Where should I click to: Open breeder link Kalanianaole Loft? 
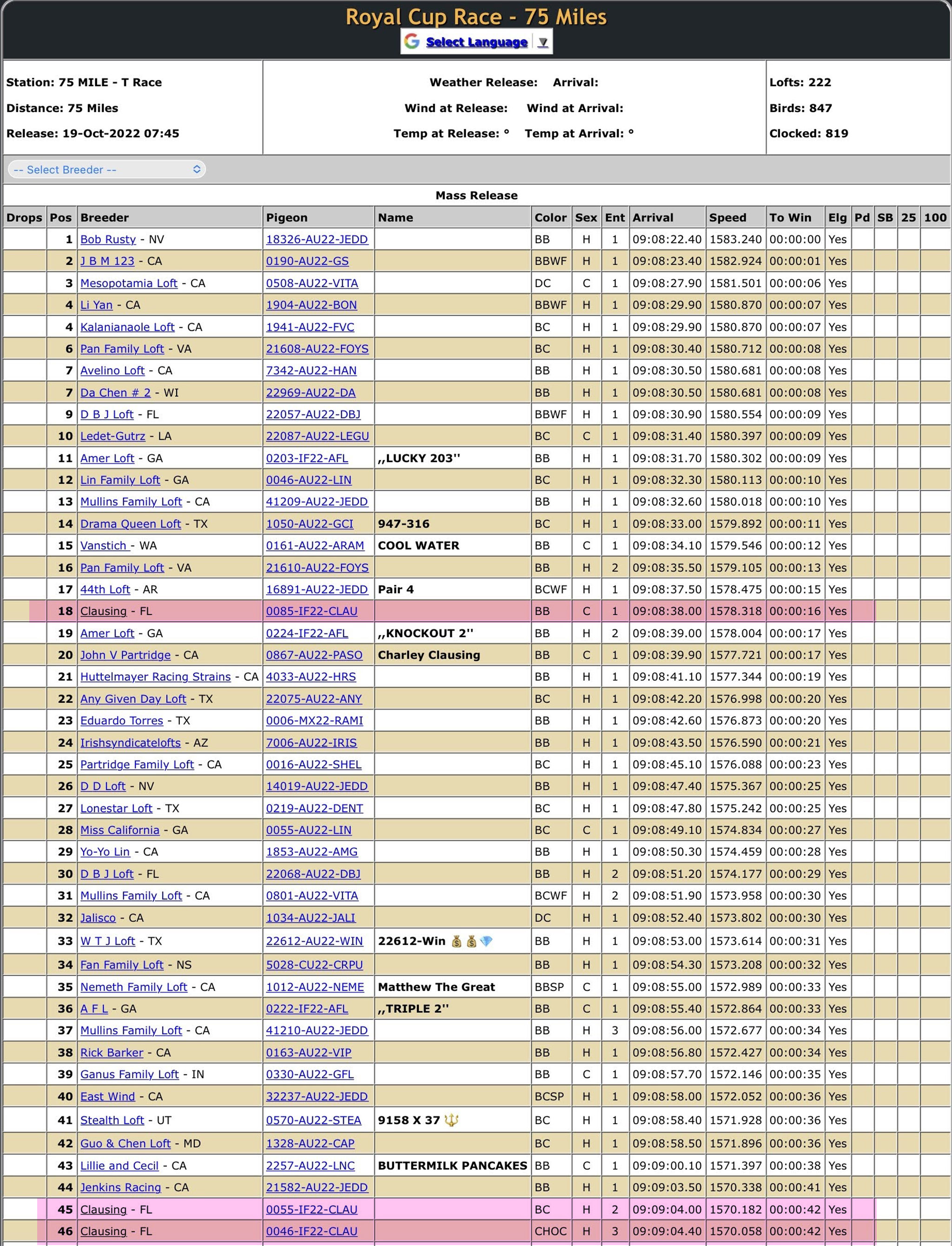pos(127,327)
